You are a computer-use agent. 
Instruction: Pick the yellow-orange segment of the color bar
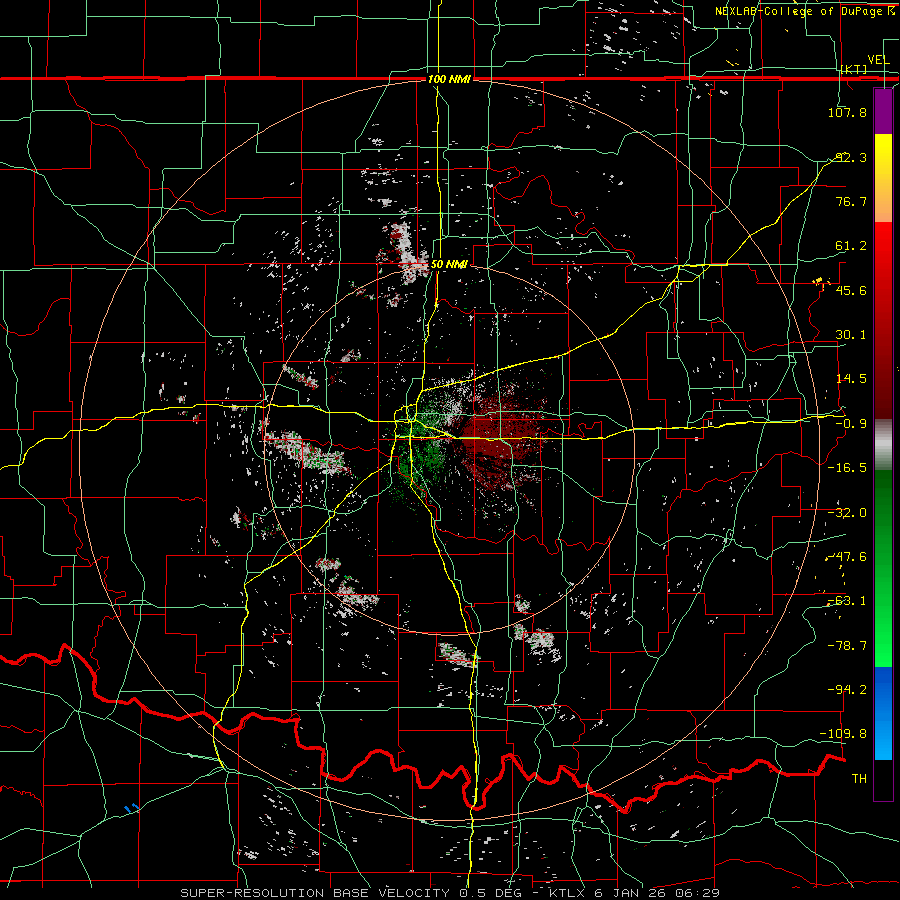click(x=883, y=178)
